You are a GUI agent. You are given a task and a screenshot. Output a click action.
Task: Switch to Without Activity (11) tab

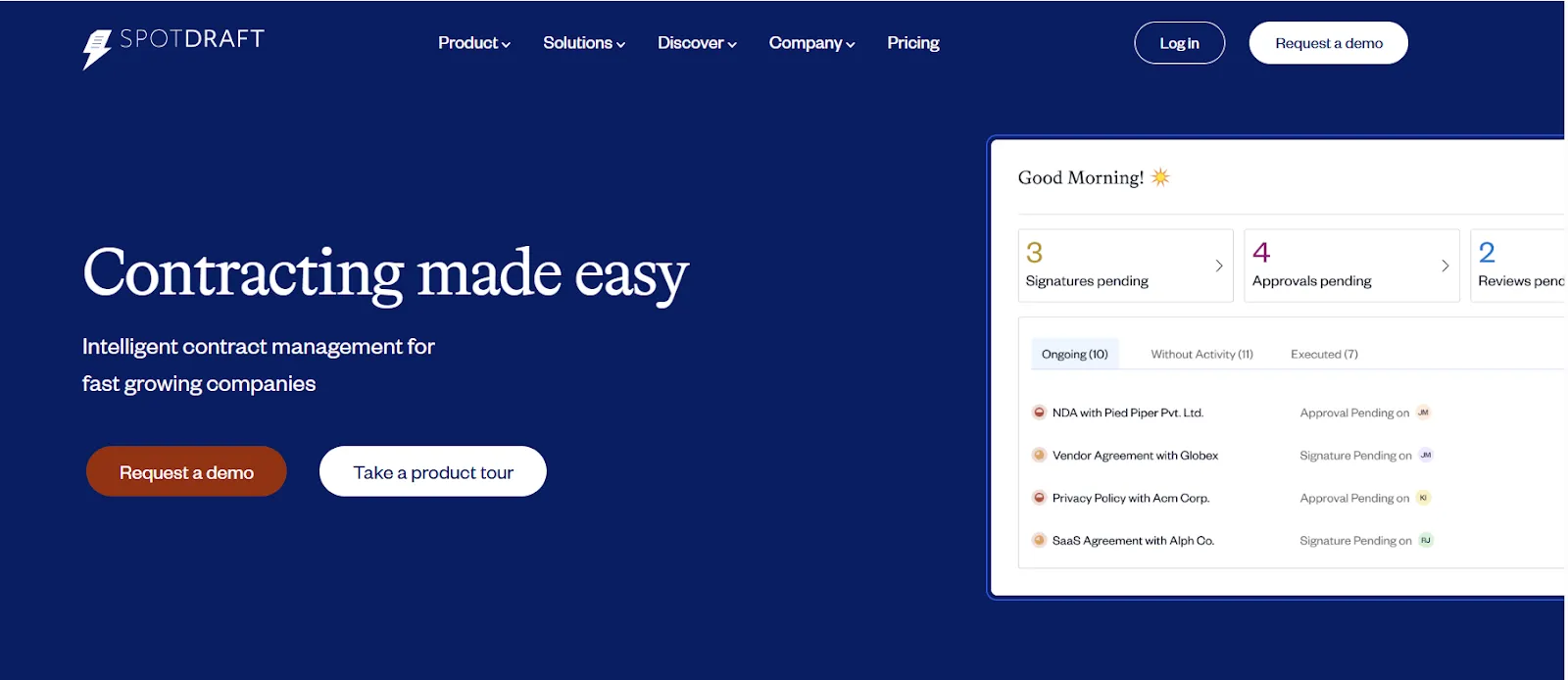pos(1201,354)
